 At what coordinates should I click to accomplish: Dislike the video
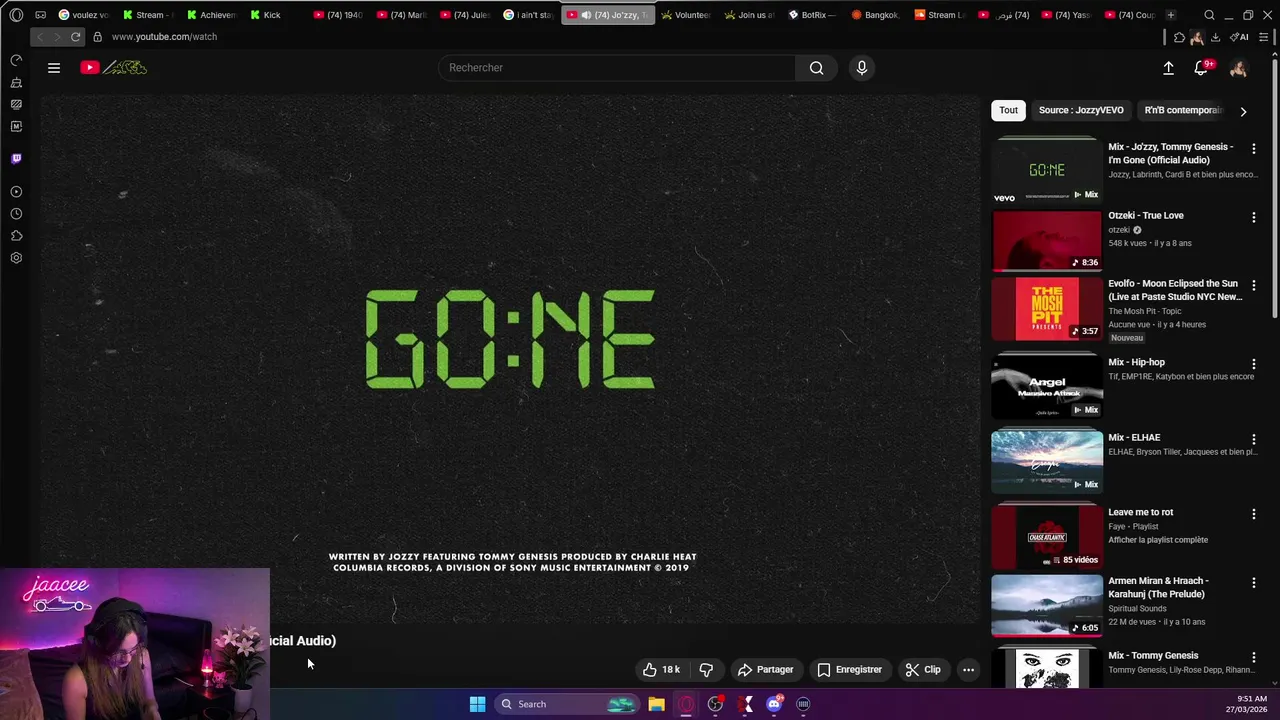pyautogui.click(x=706, y=670)
